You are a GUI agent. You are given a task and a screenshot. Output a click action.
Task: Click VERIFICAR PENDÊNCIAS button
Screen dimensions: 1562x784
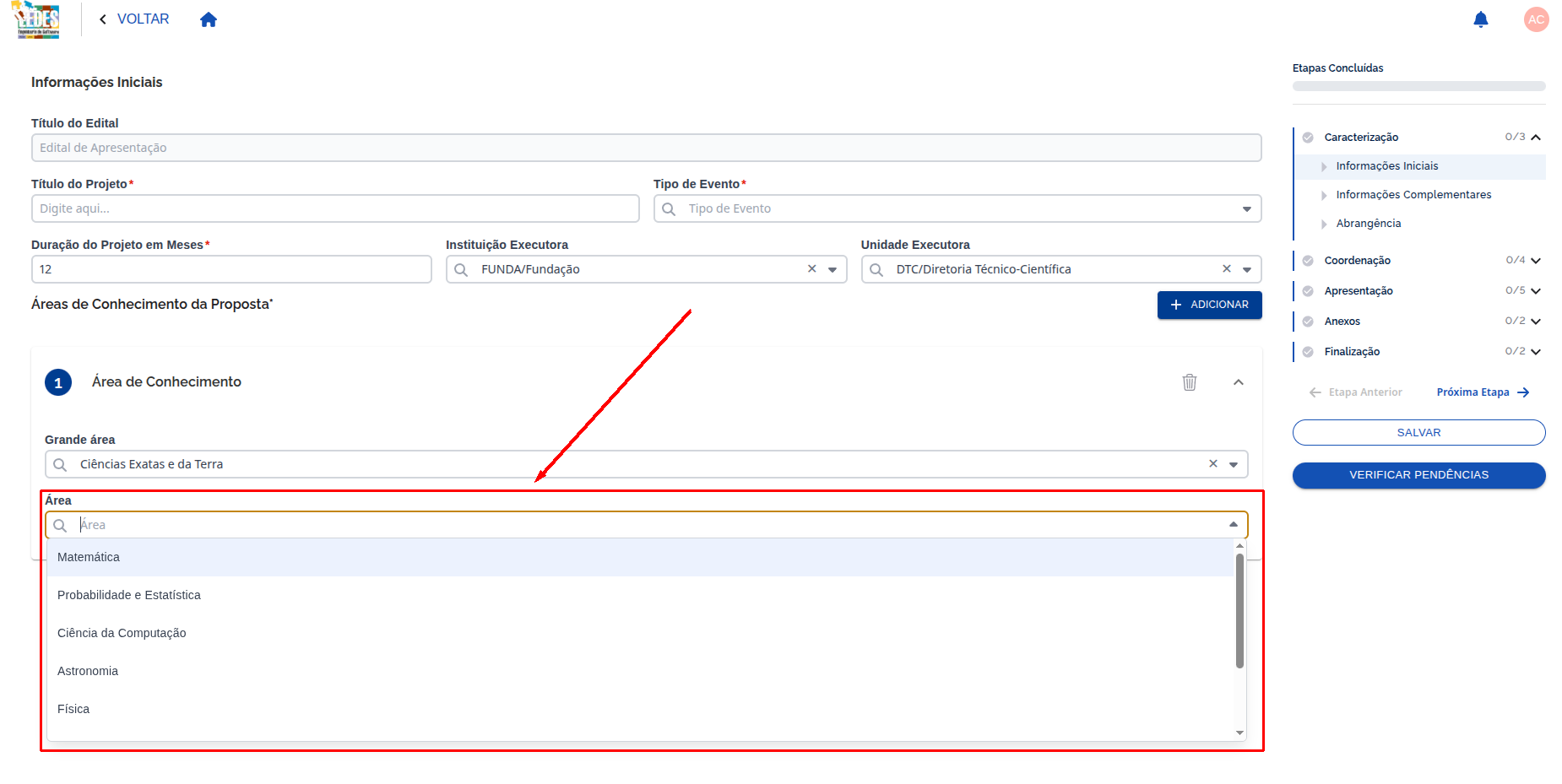pos(1418,475)
